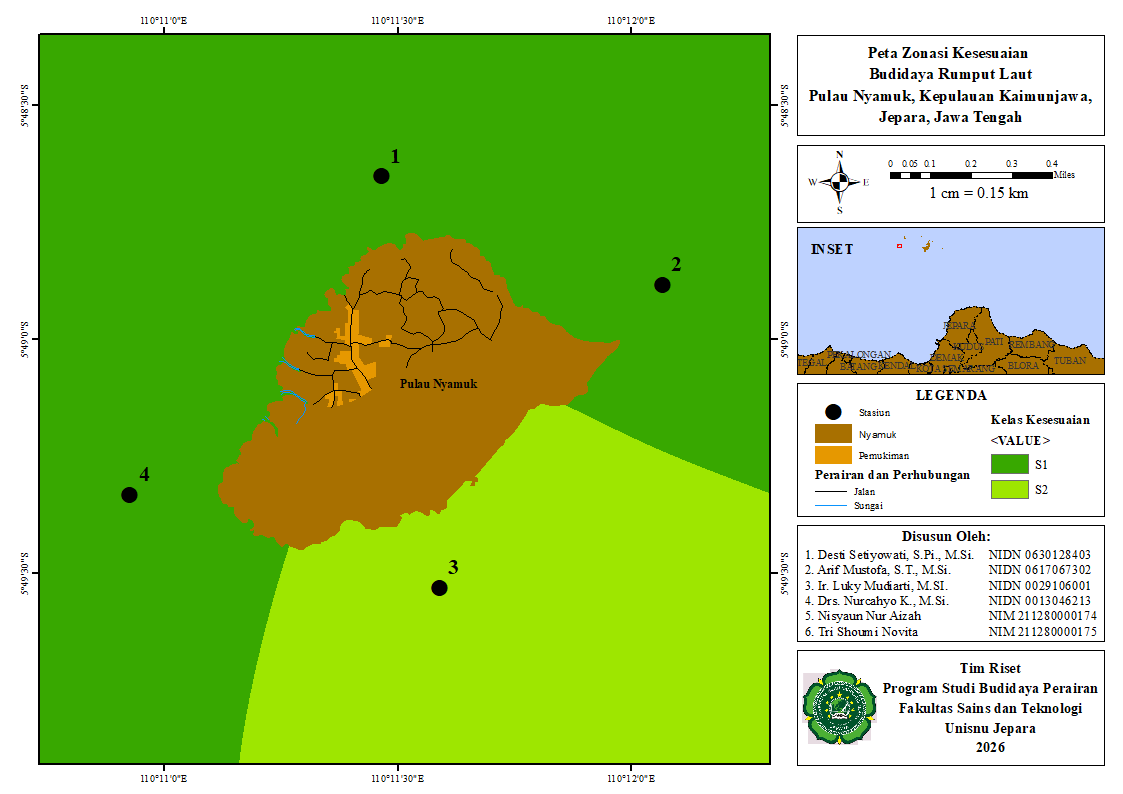The height and width of the screenshot is (794, 1123).
Task: Click title line 'Jepara, Jawa Tengah'
Action: click(x=950, y=117)
